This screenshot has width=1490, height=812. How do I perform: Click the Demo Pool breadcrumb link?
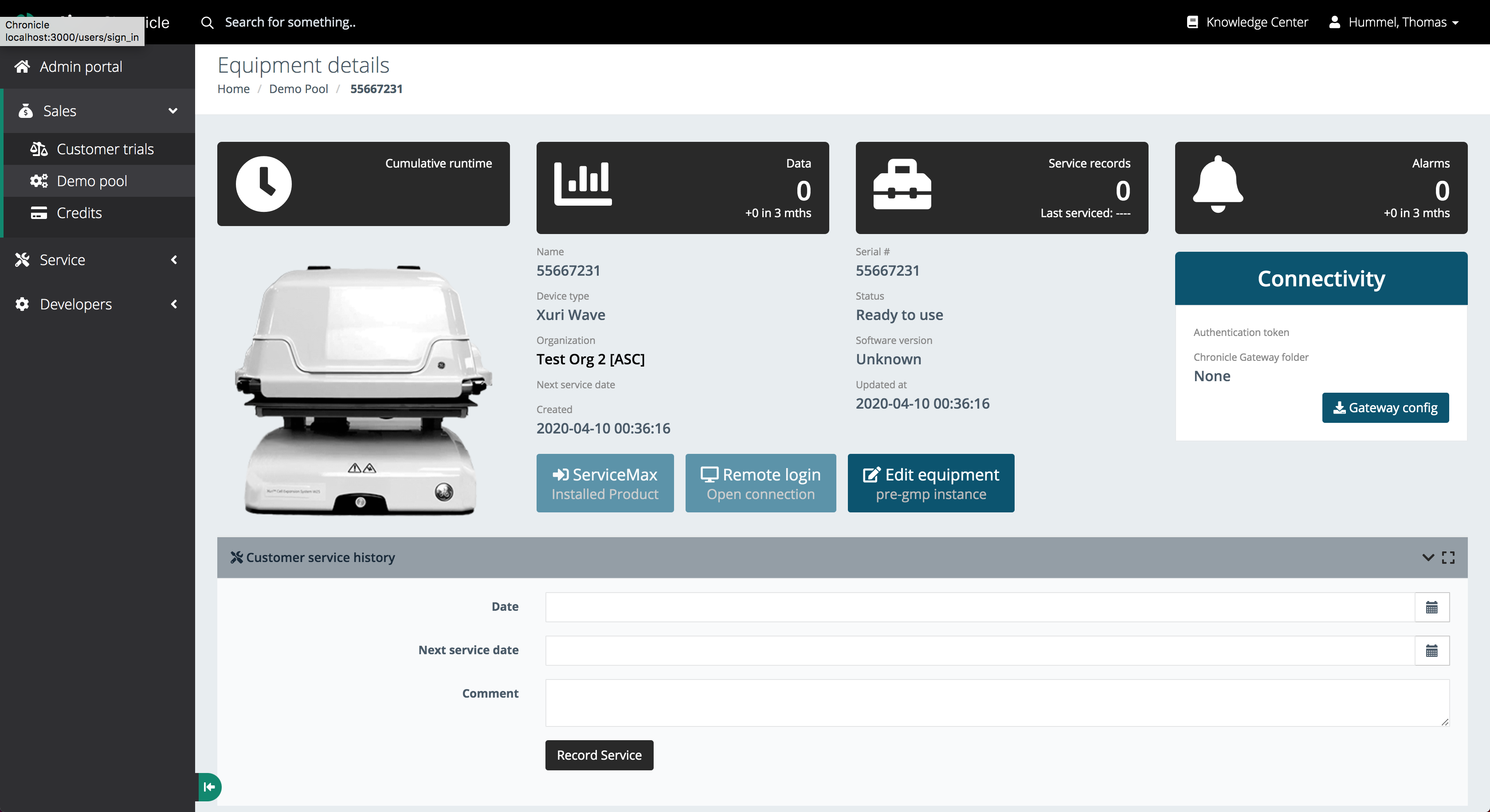(x=298, y=89)
